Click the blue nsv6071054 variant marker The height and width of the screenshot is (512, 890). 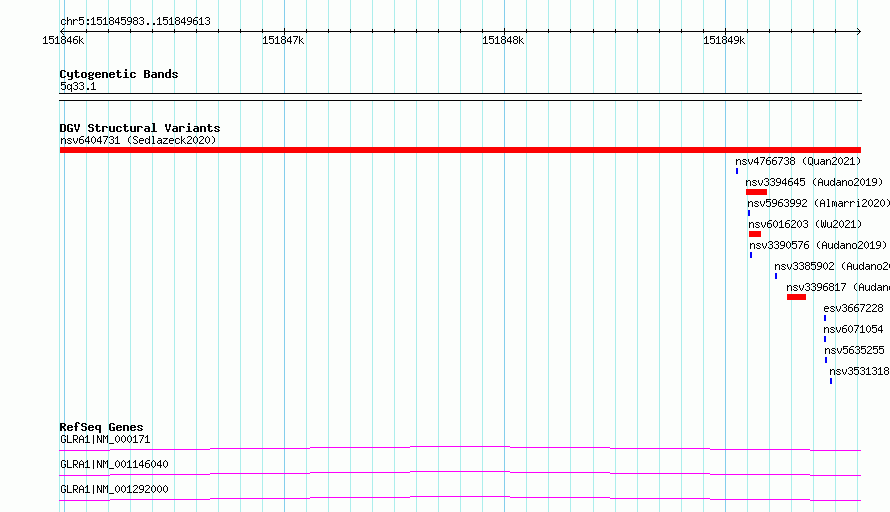pyautogui.click(x=825, y=339)
